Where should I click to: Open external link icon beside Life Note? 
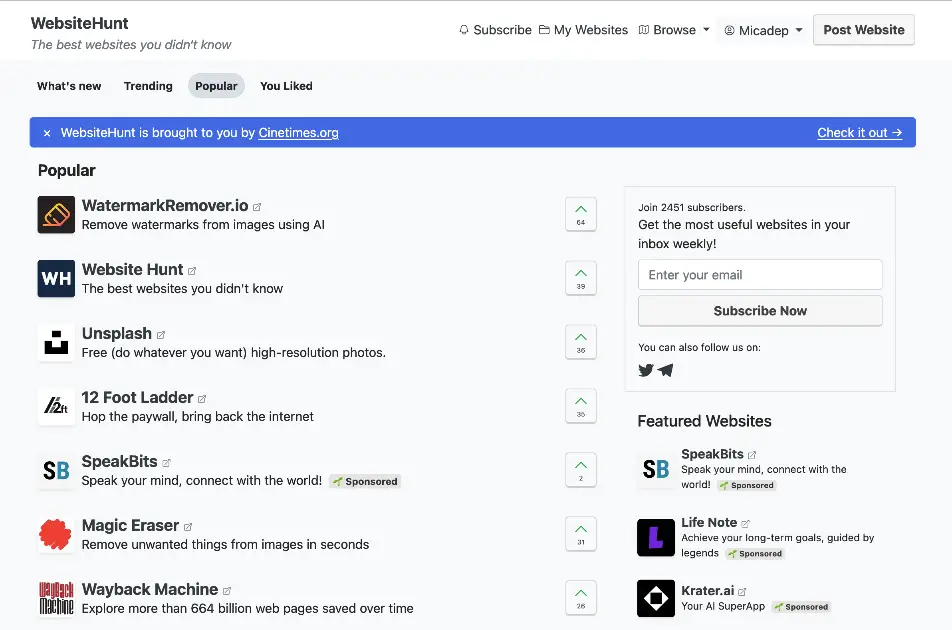(x=746, y=523)
